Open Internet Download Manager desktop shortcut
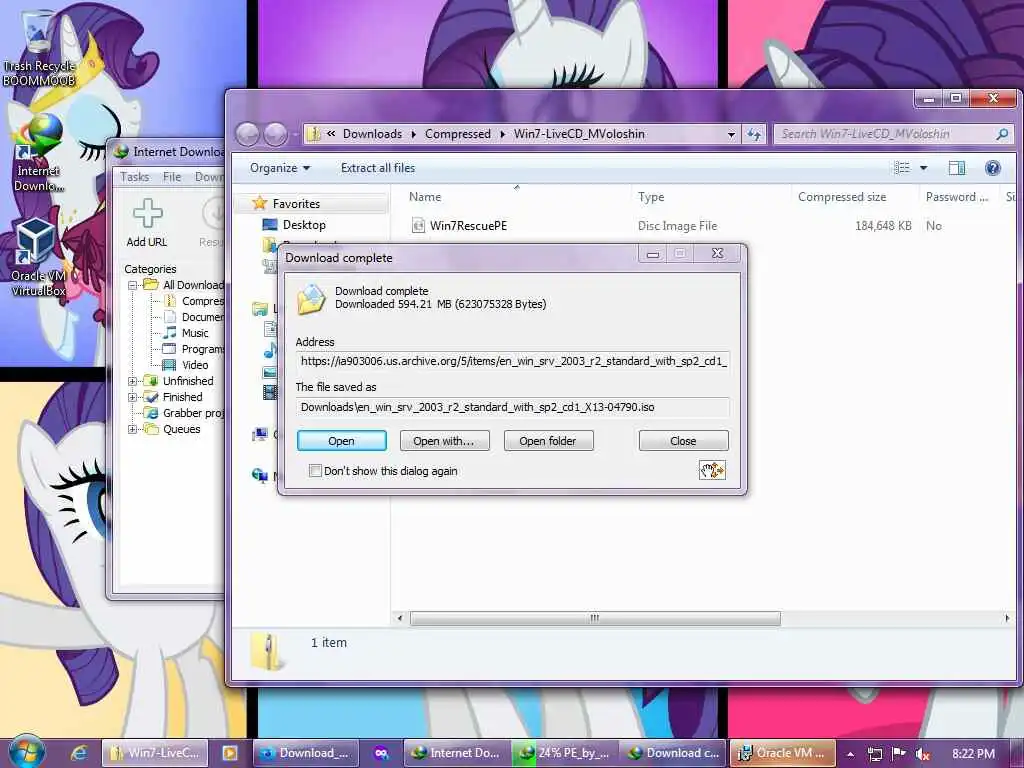The image size is (1024, 768). [39, 153]
